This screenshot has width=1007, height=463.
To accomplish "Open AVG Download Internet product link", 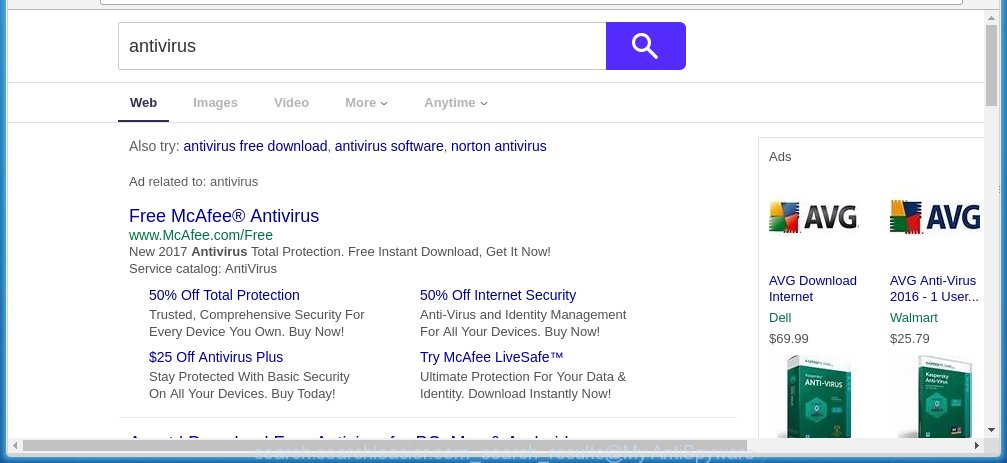I will 812,288.
